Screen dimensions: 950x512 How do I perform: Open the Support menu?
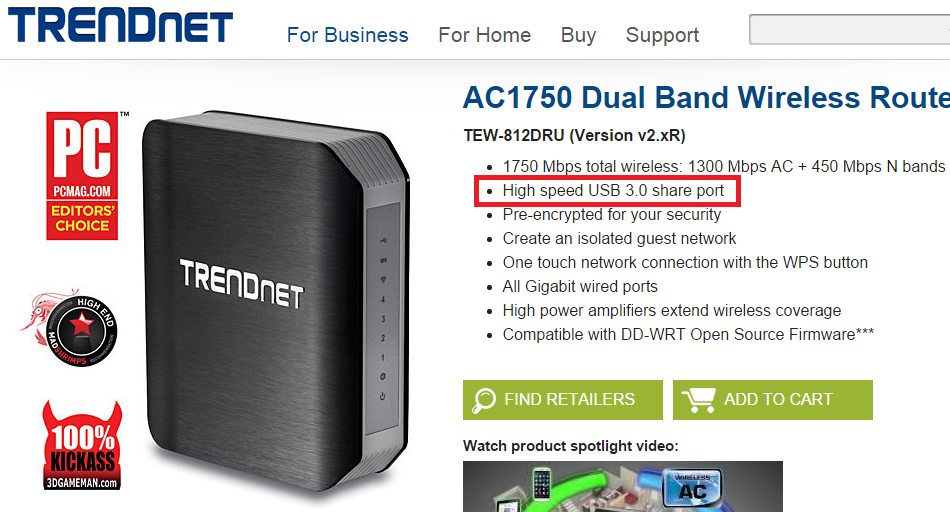tap(662, 35)
